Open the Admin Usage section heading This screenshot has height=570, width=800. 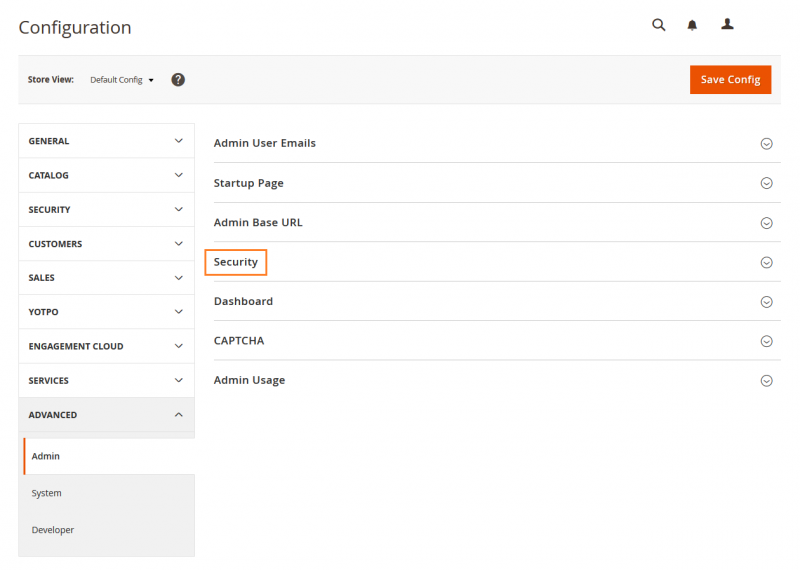(249, 380)
